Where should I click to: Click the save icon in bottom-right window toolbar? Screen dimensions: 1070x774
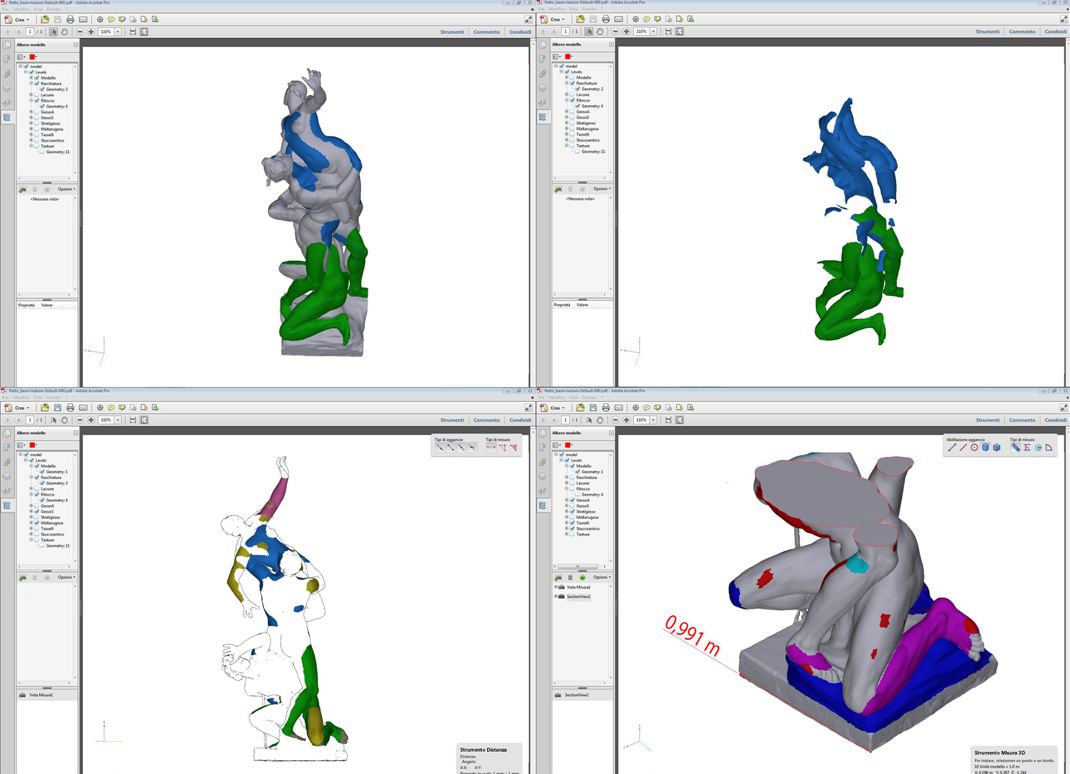593,407
